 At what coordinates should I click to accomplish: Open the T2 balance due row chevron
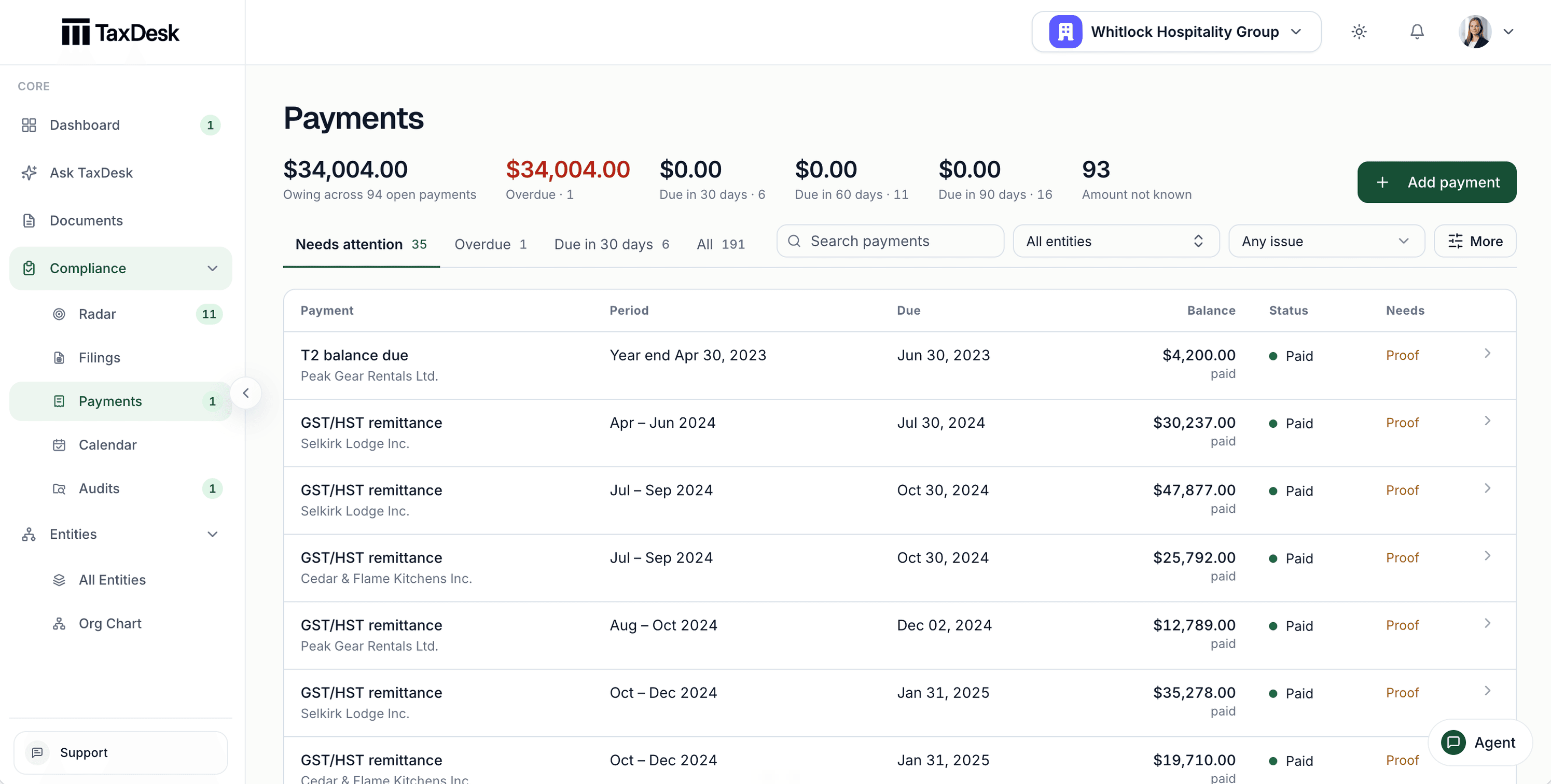click(1487, 353)
